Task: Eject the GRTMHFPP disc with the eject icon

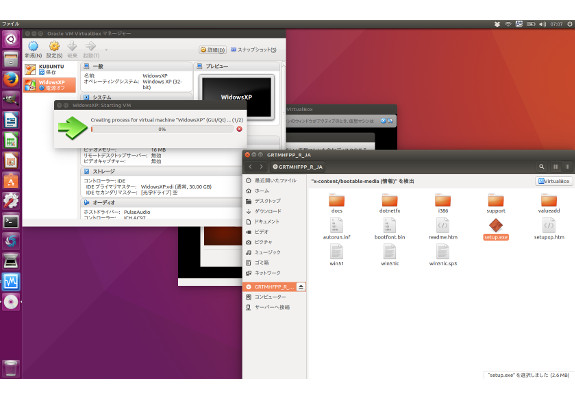Action: [x=301, y=287]
